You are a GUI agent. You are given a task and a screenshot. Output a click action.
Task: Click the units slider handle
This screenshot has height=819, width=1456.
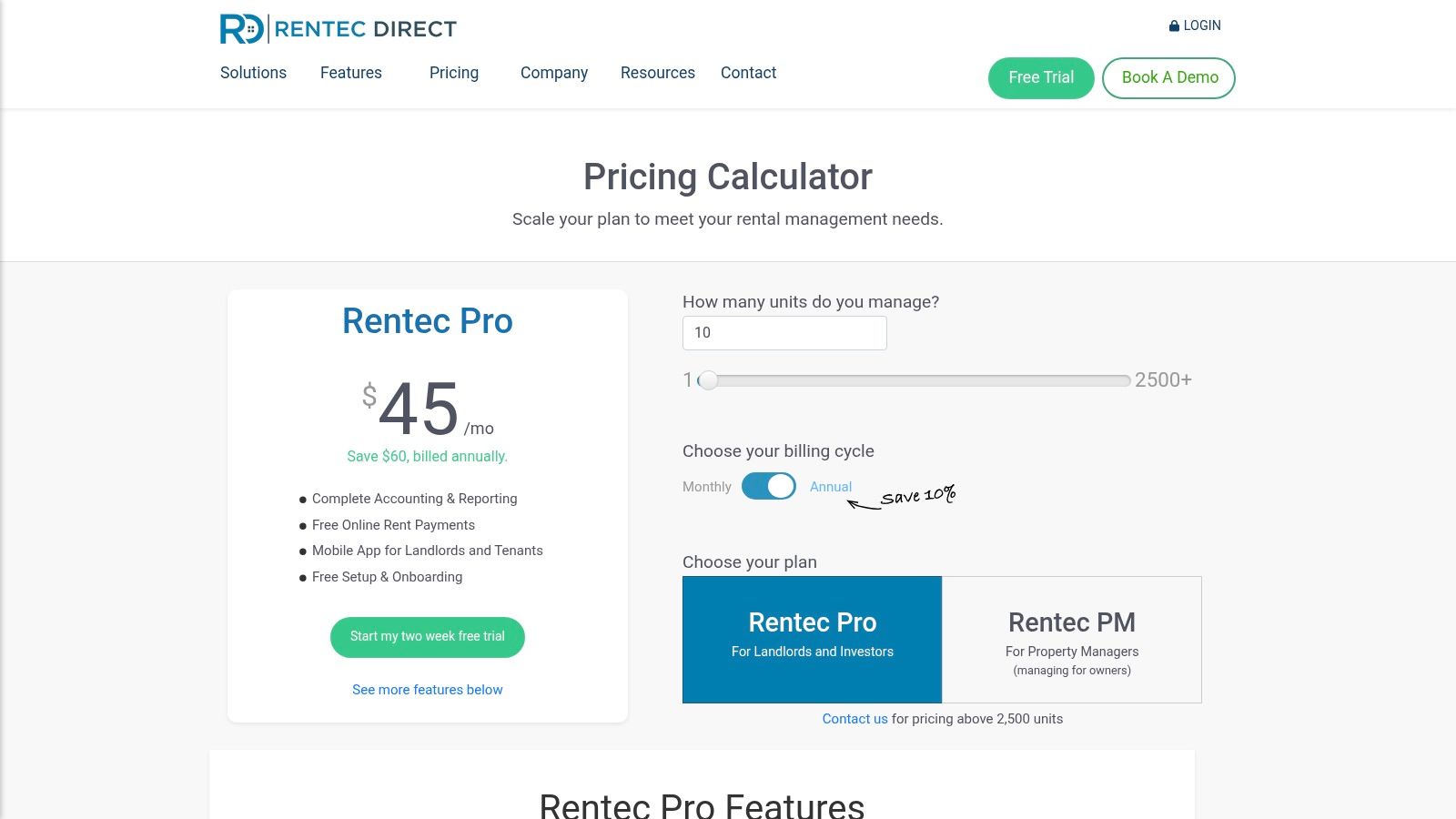coord(708,380)
